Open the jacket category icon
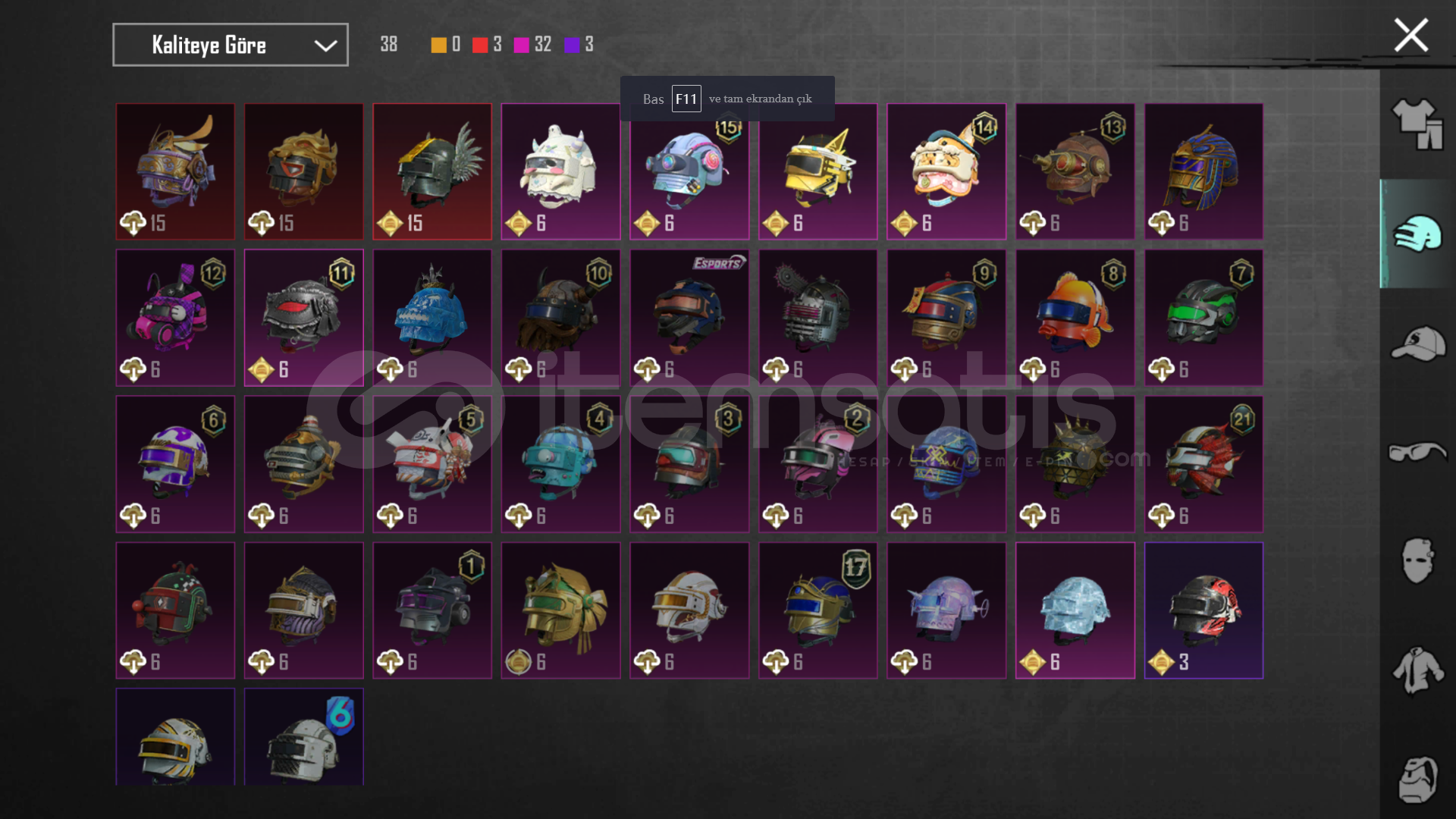This screenshot has width=1456, height=819. click(x=1417, y=670)
